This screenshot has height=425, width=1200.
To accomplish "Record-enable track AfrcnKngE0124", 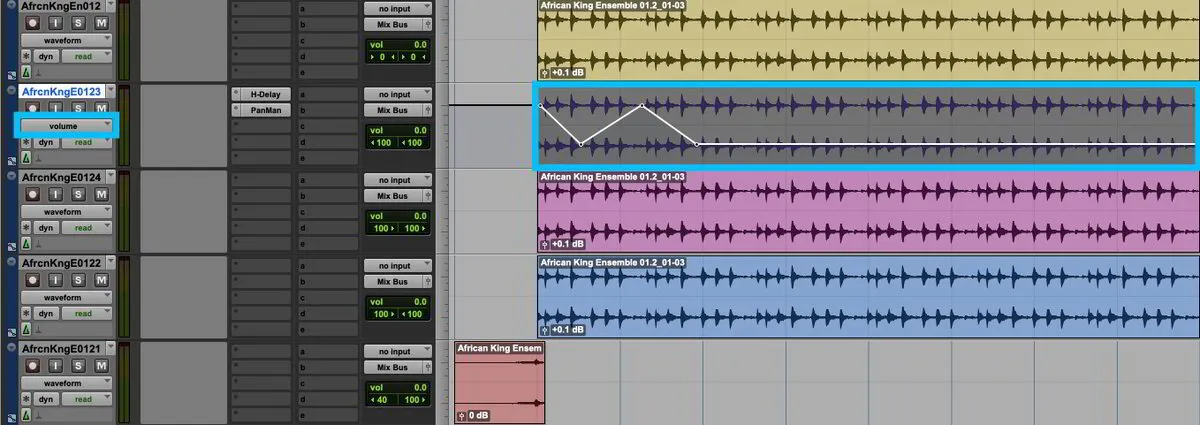I will click(32, 194).
